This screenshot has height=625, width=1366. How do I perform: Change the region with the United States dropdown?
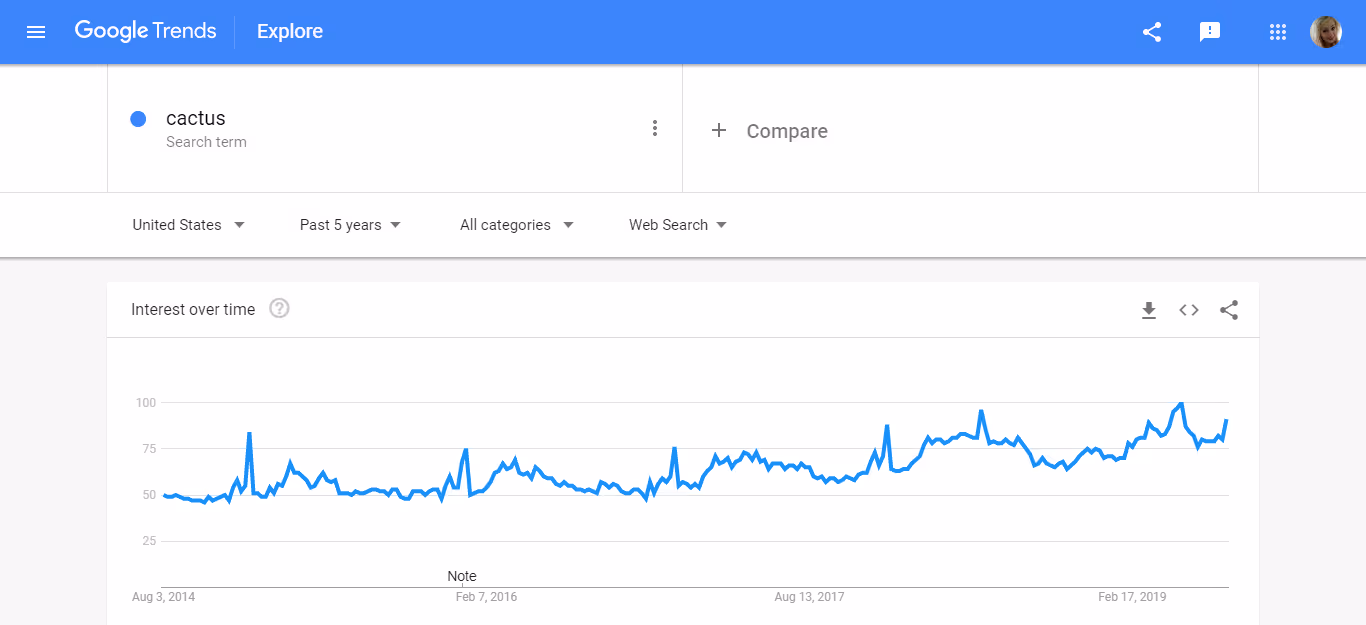[x=188, y=224]
